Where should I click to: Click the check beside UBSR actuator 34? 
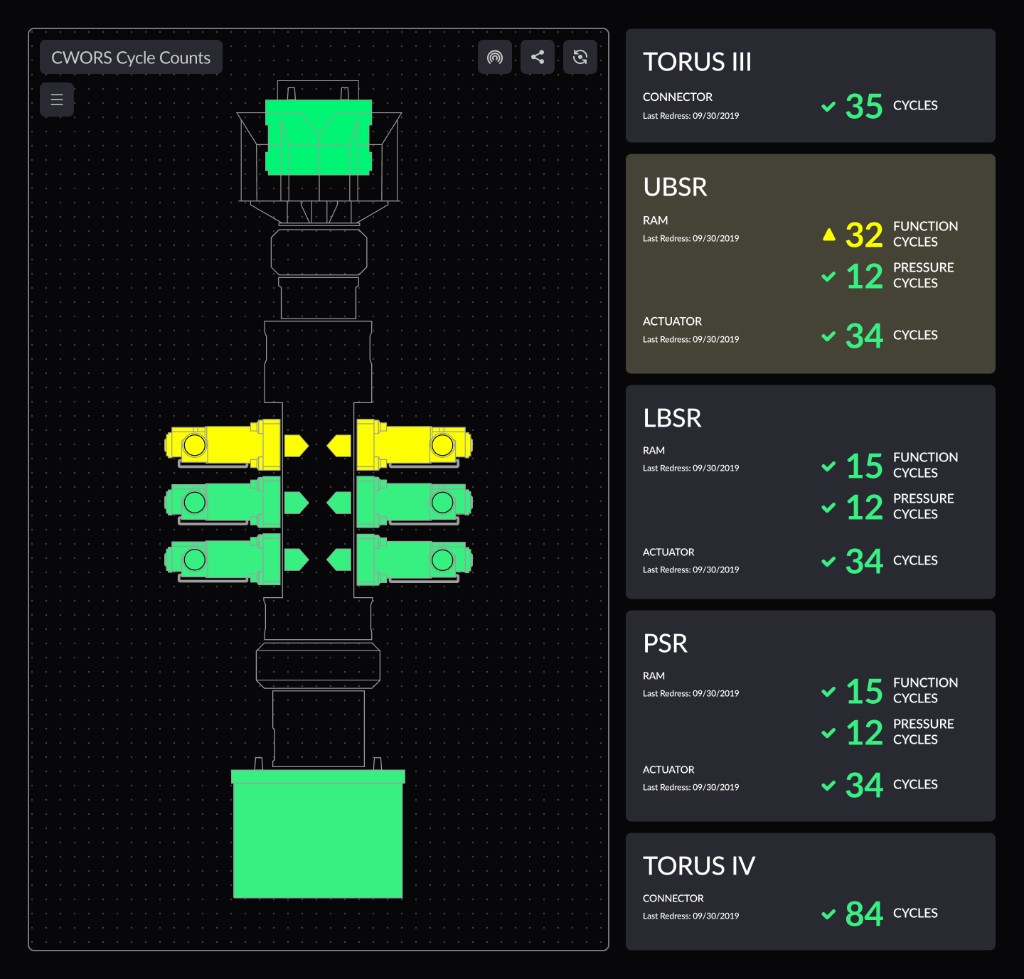tap(829, 336)
